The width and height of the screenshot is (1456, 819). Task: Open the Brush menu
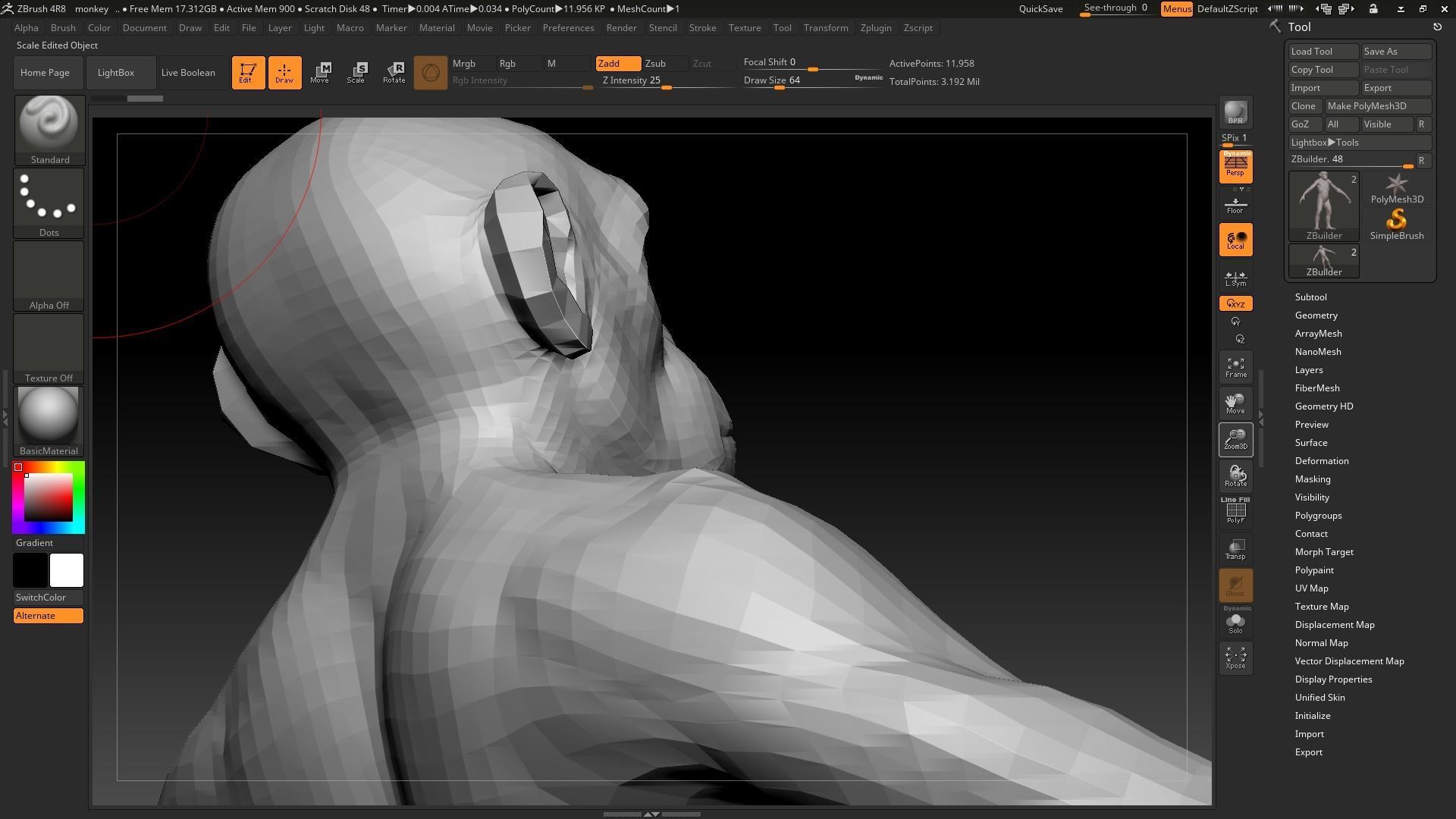pyautogui.click(x=63, y=28)
